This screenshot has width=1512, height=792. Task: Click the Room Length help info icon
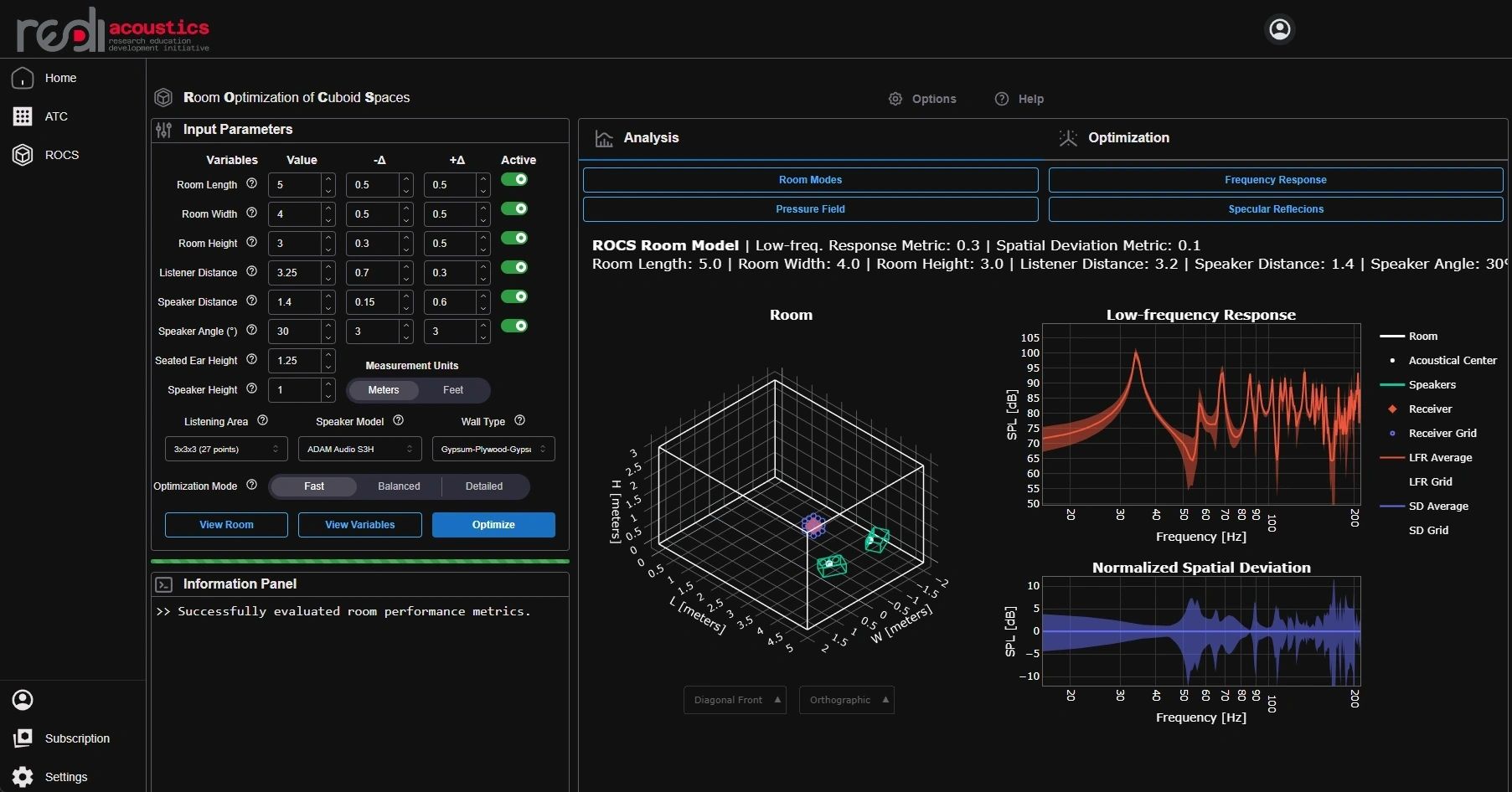(251, 183)
